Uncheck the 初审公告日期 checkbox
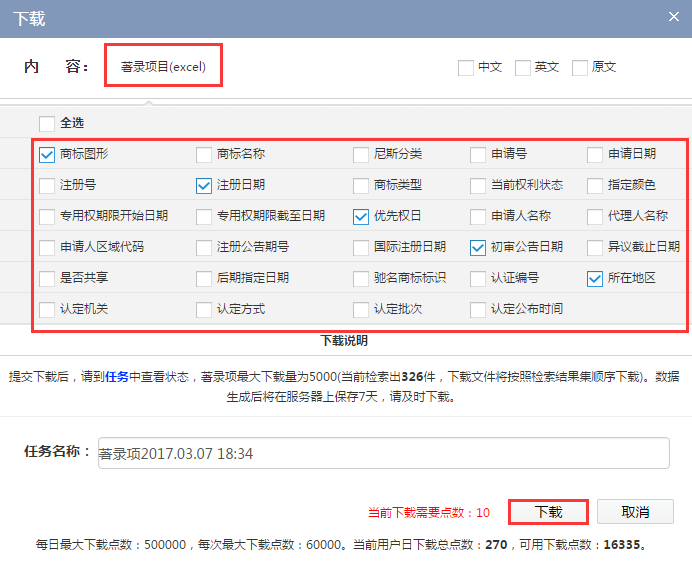Image resolution: width=692 pixels, height=570 pixels. click(x=478, y=247)
